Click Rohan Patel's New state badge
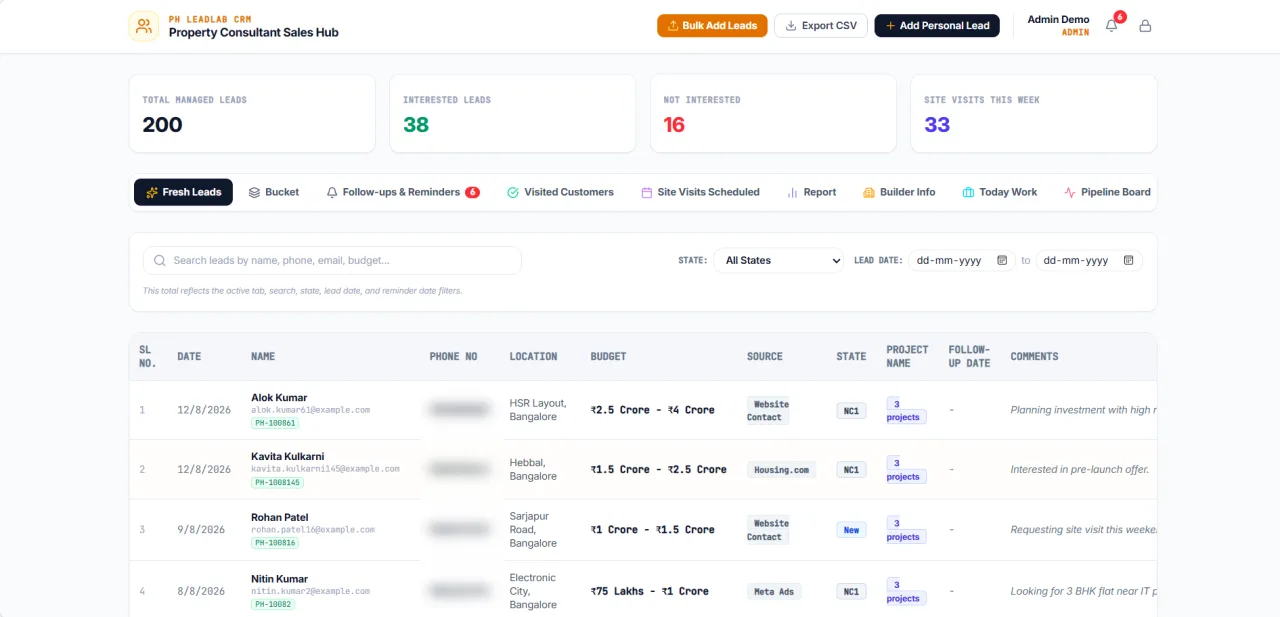 click(x=851, y=530)
